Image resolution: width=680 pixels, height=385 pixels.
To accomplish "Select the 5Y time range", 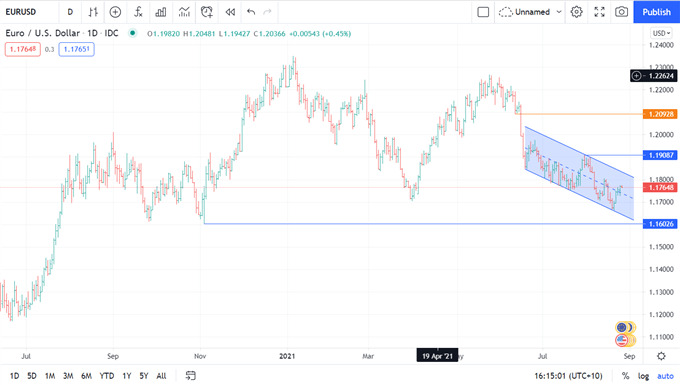I will (x=144, y=376).
